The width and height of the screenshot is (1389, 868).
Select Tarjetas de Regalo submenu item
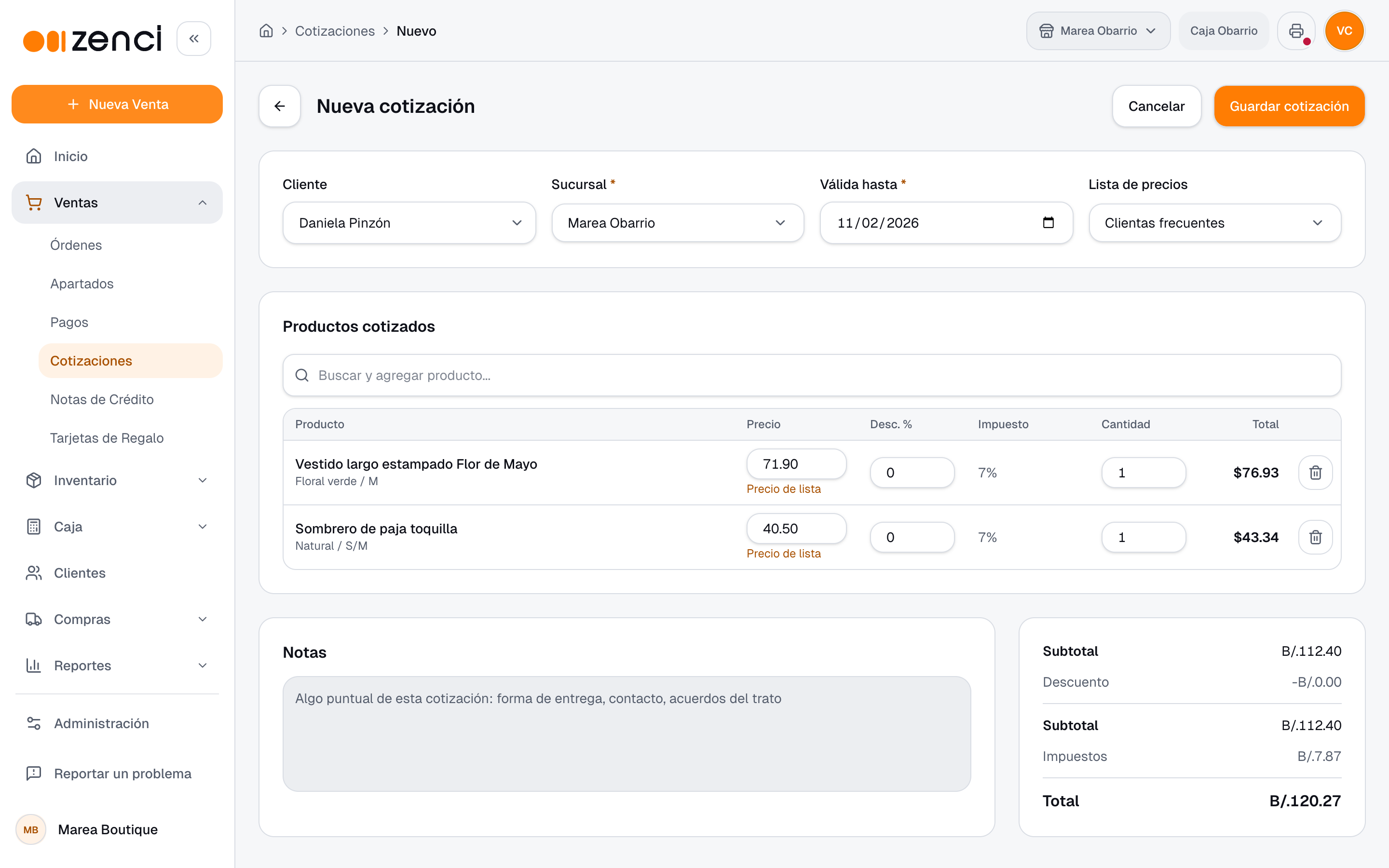coord(131,438)
